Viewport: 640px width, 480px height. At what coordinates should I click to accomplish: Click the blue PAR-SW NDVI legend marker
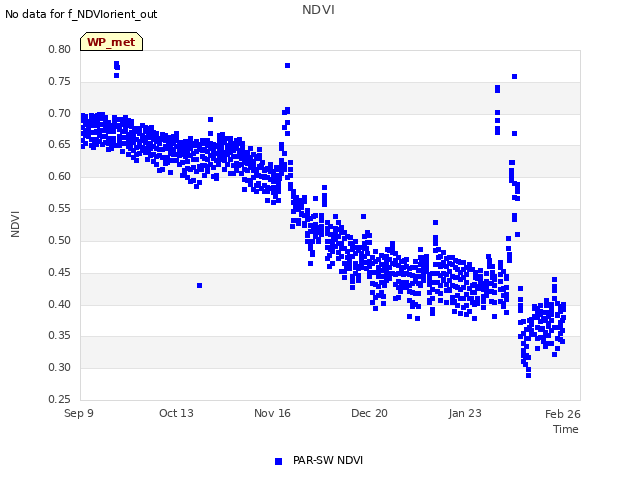pyautogui.click(x=278, y=461)
